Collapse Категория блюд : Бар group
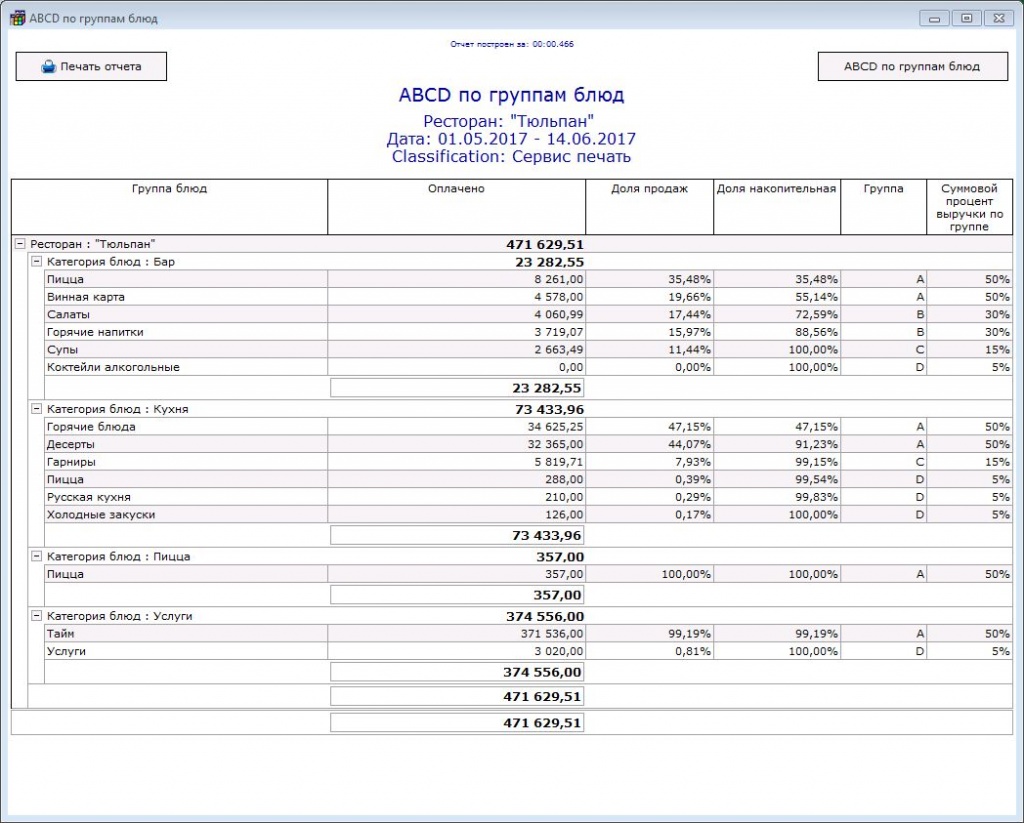The height and width of the screenshot is (823, 1024). 37,262
